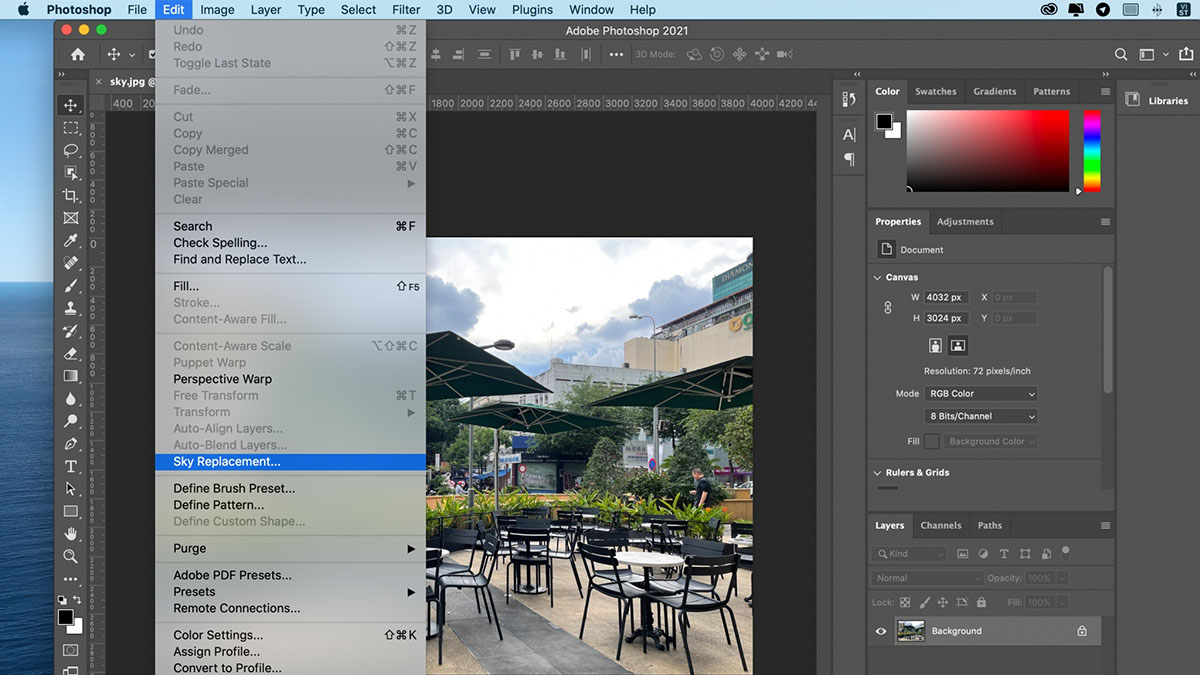
Task: Toggle the layer position lock
Action: [943, 603]
